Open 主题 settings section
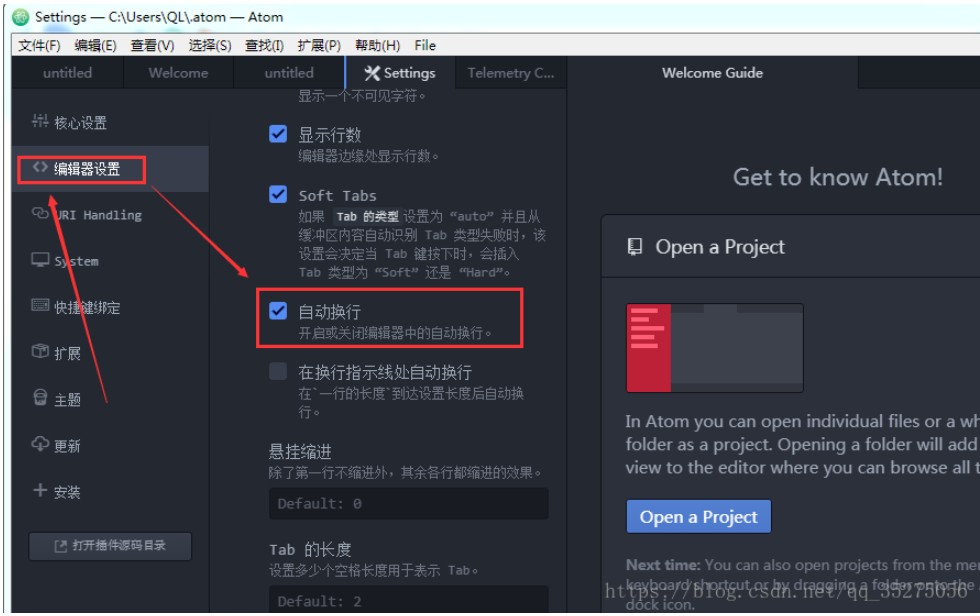This screenshot has height=616, width=980. [x=110, y=399]
